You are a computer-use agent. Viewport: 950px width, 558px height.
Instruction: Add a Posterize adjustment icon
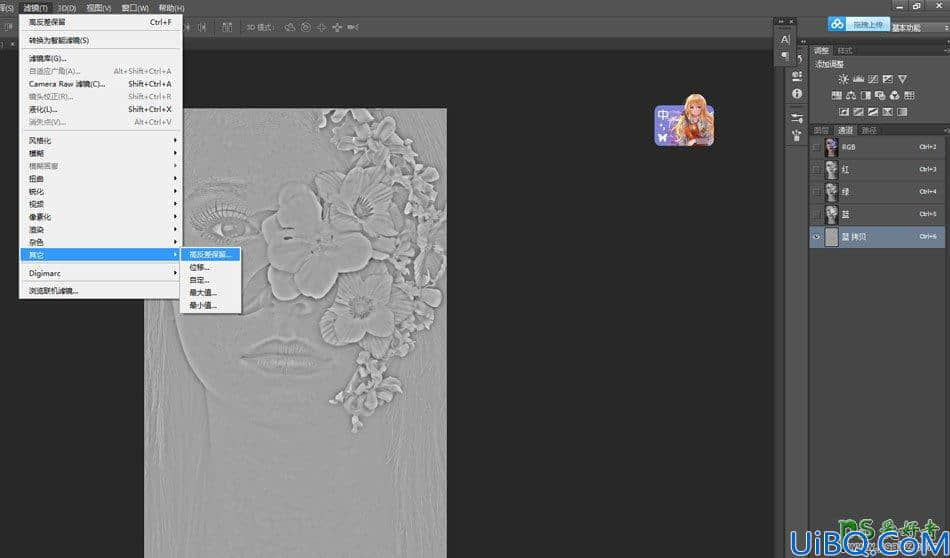click(858, 112)
